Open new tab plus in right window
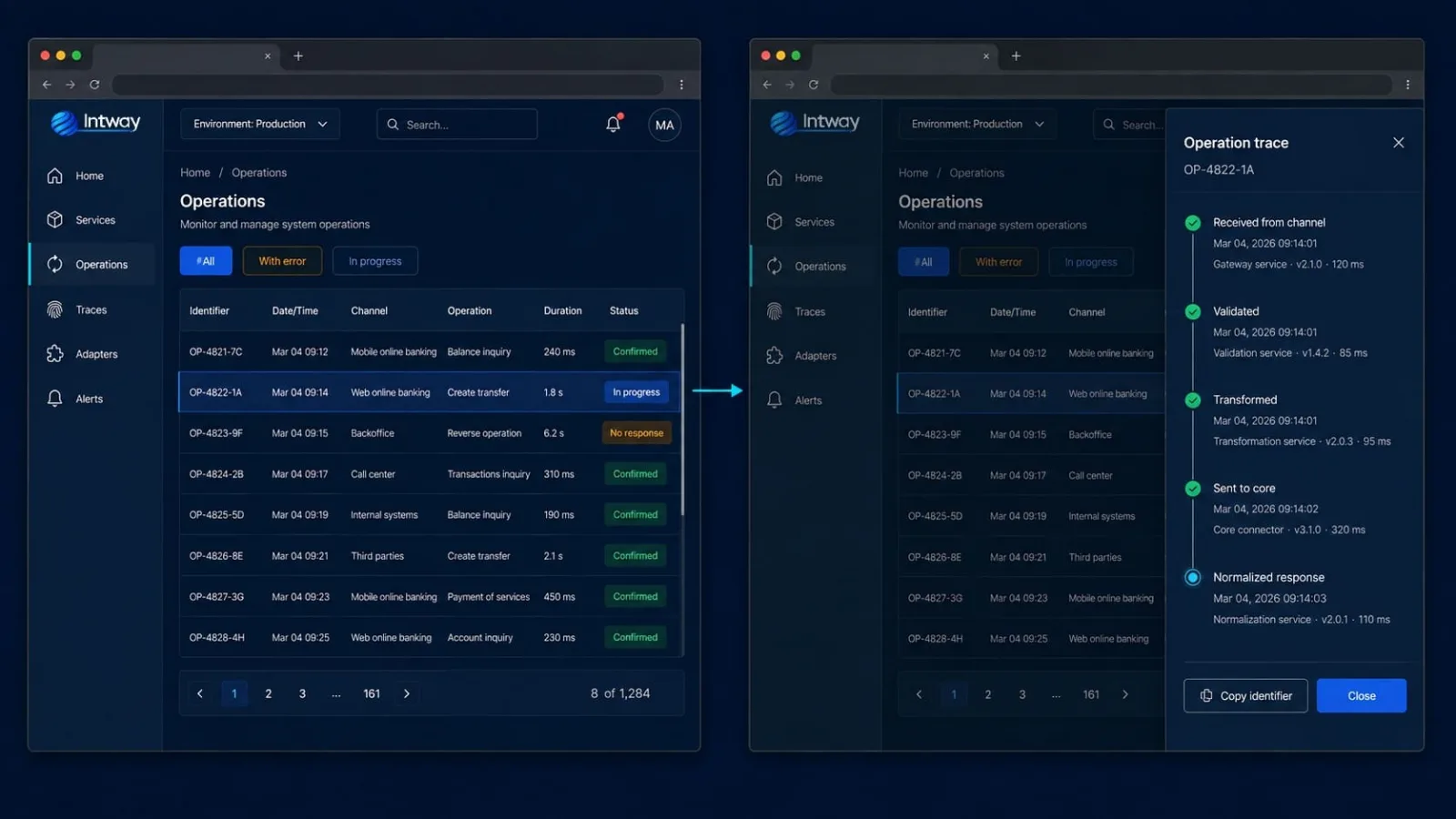This screenshot has width=1456, height=819. point(1016,56)
